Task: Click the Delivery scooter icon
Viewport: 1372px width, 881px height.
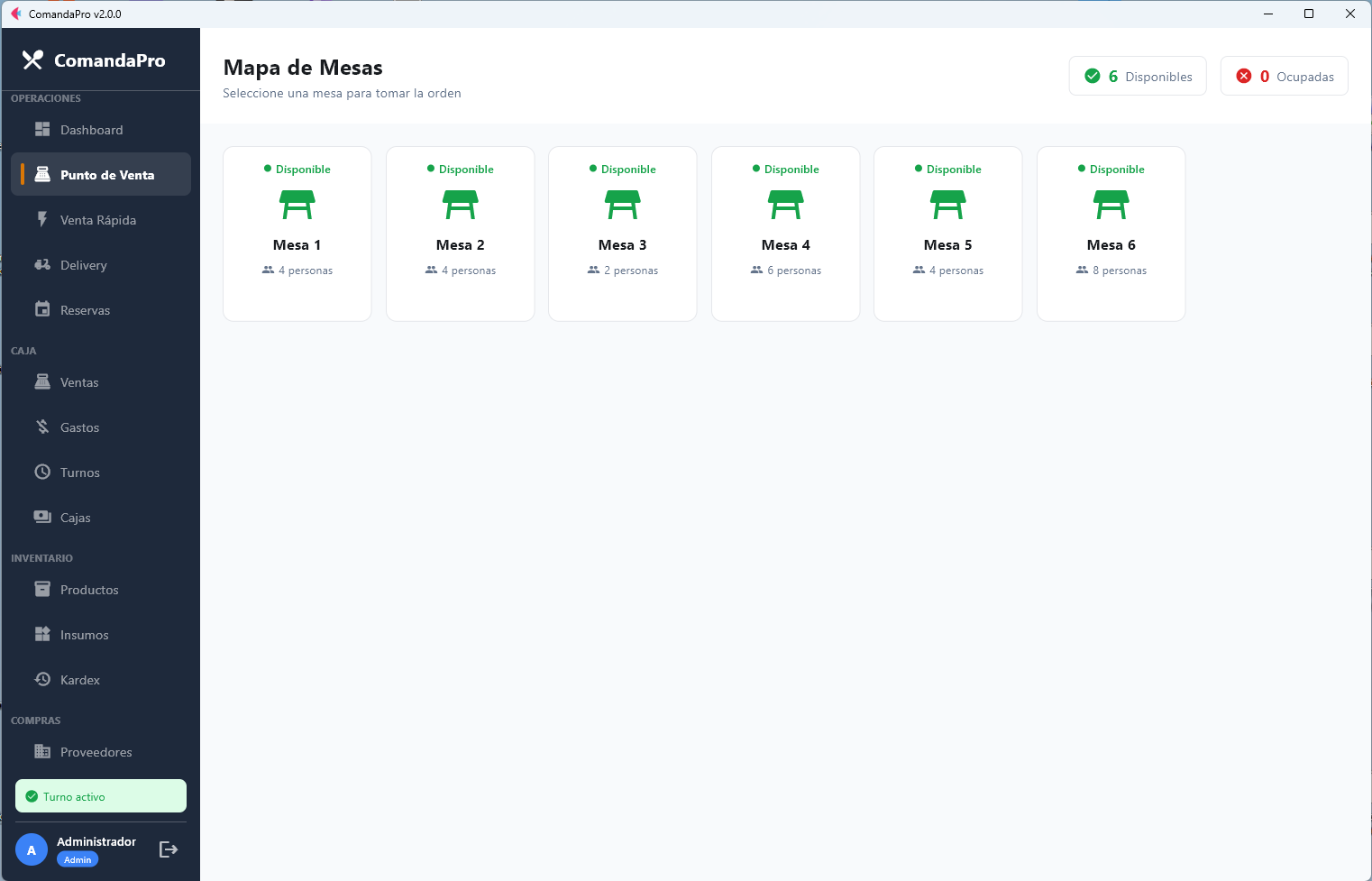Action: pyautogui.click(x=42, y=264)
